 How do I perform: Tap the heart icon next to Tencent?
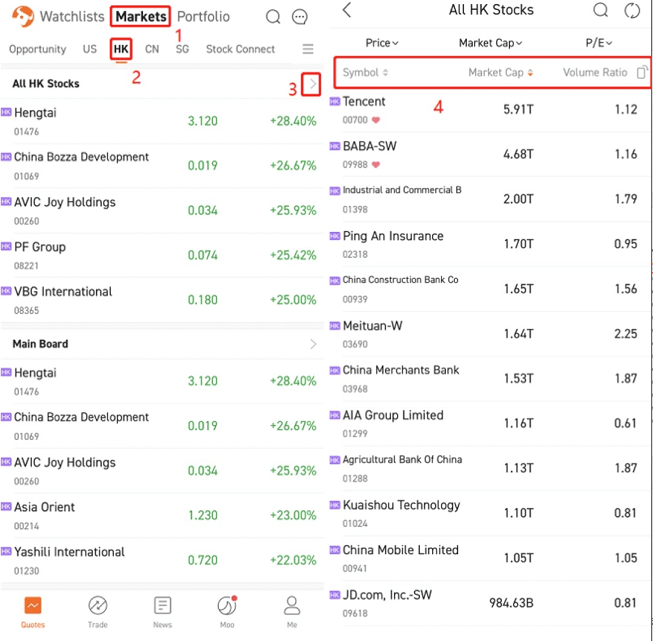point(376,120)
